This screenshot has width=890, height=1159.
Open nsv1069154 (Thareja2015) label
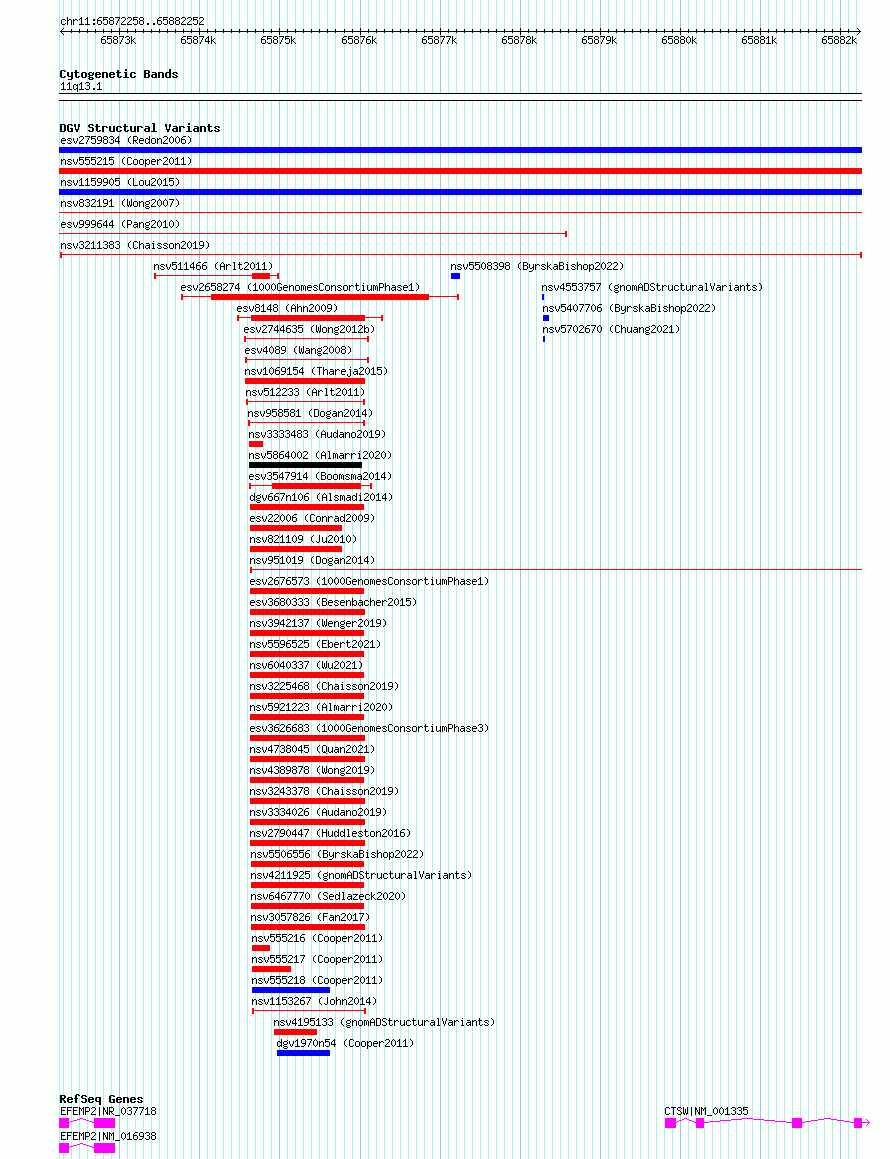click(316, 371)
